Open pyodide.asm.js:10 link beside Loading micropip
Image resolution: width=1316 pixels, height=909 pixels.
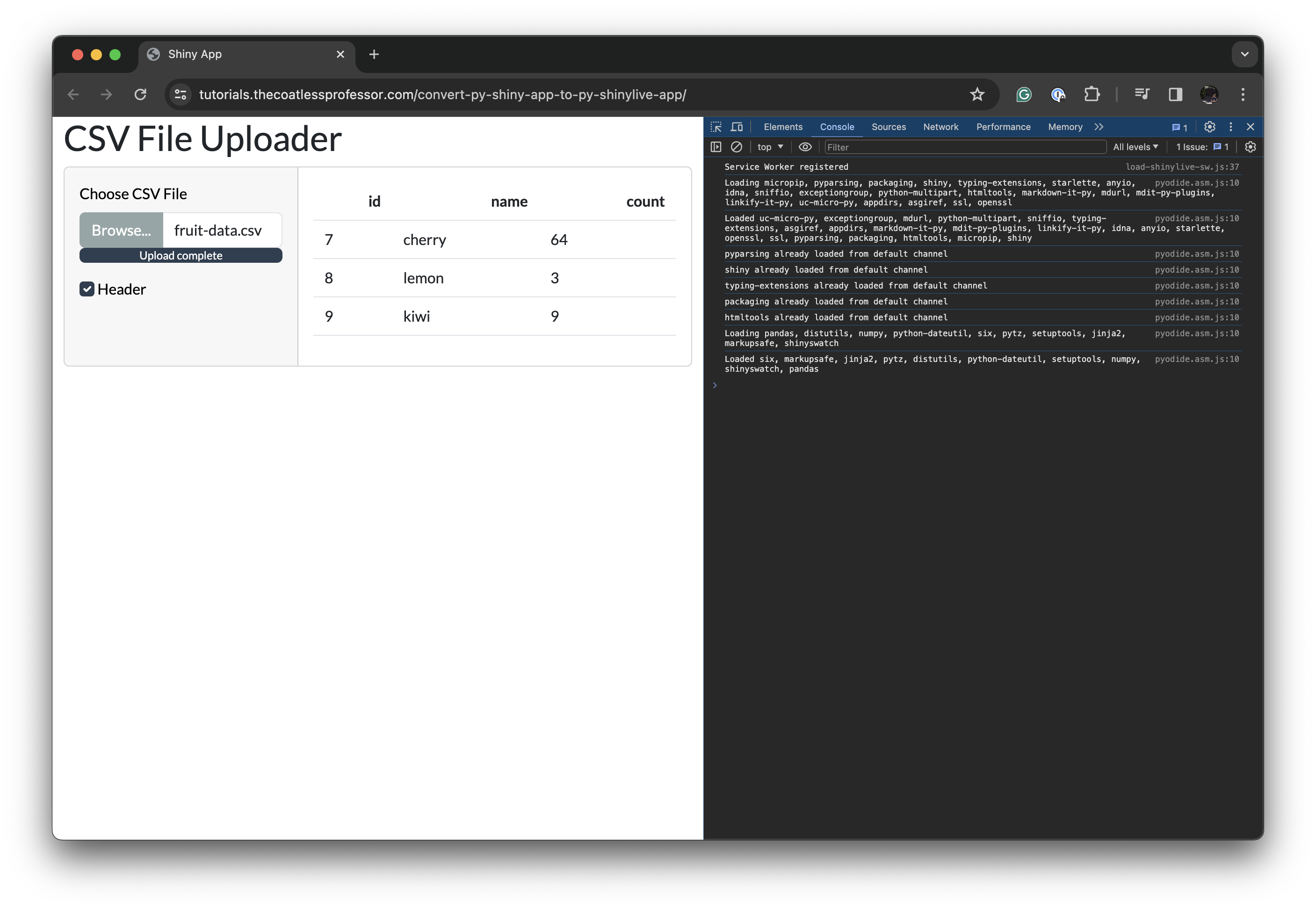(x=1196, y=183)
